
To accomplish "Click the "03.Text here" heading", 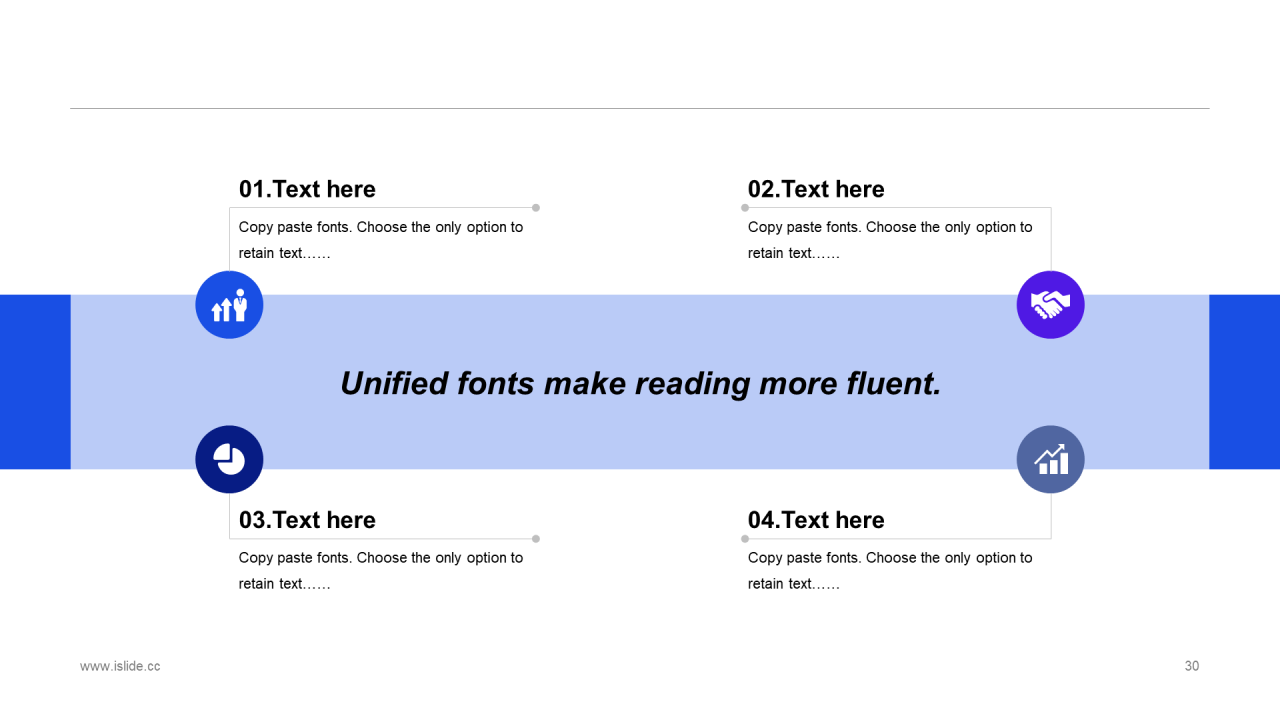I will coord(307,520).
